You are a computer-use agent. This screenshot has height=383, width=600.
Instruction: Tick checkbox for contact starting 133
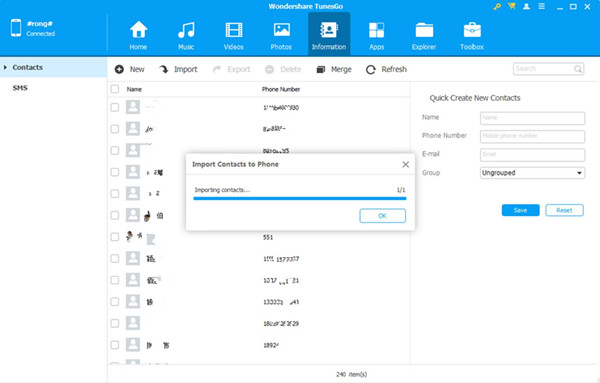pos(115,302)
